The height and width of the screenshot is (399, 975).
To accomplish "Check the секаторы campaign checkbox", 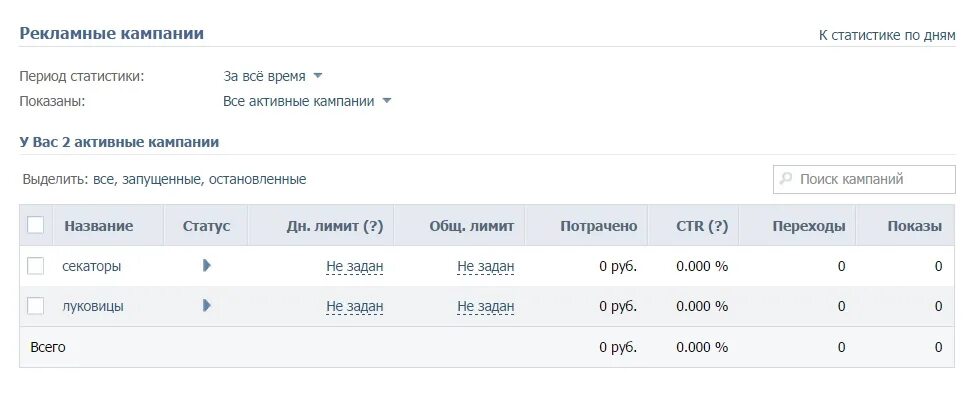I will (35, 266).
